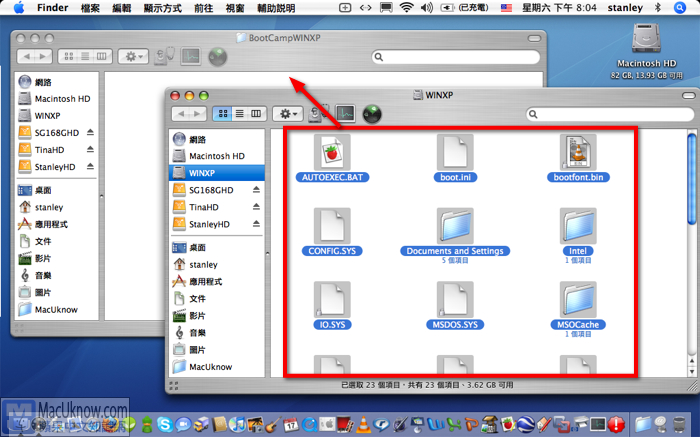Image resolution: width=700 pixels, height=437 pixels.
Task: Launch QuickTime Player from the dock
Action: click(x=309, y=424)
